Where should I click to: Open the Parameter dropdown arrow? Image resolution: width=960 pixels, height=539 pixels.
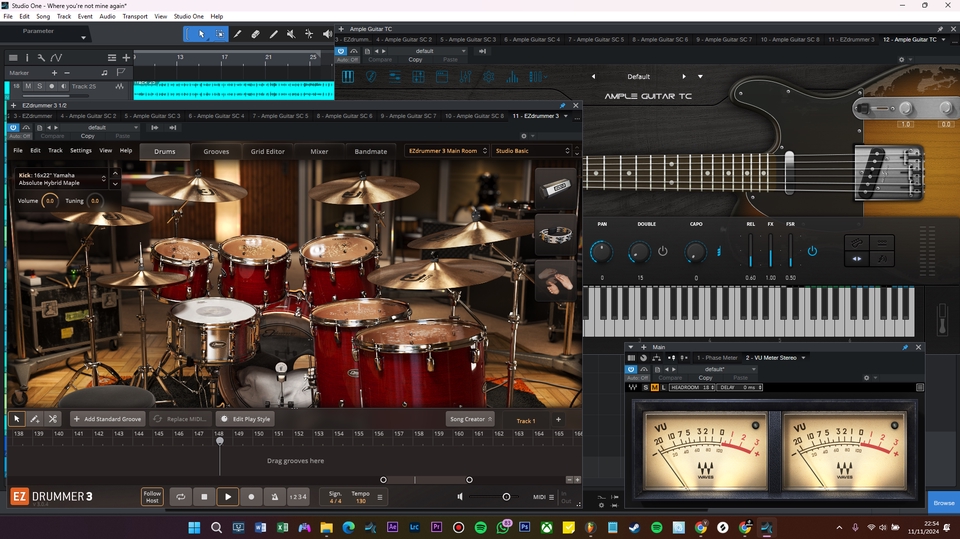coord(83,38)
